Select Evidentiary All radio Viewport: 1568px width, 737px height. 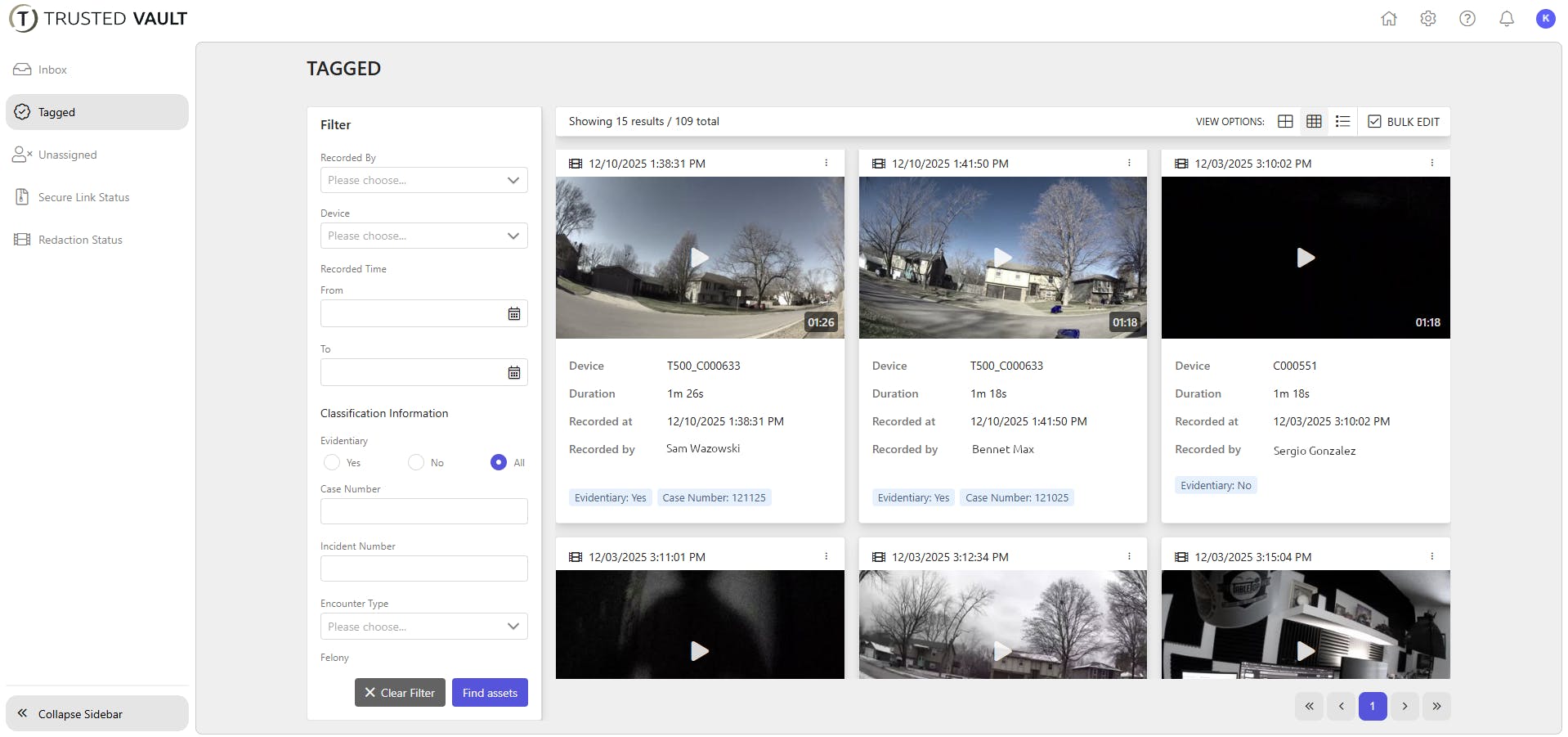(499, 462)
